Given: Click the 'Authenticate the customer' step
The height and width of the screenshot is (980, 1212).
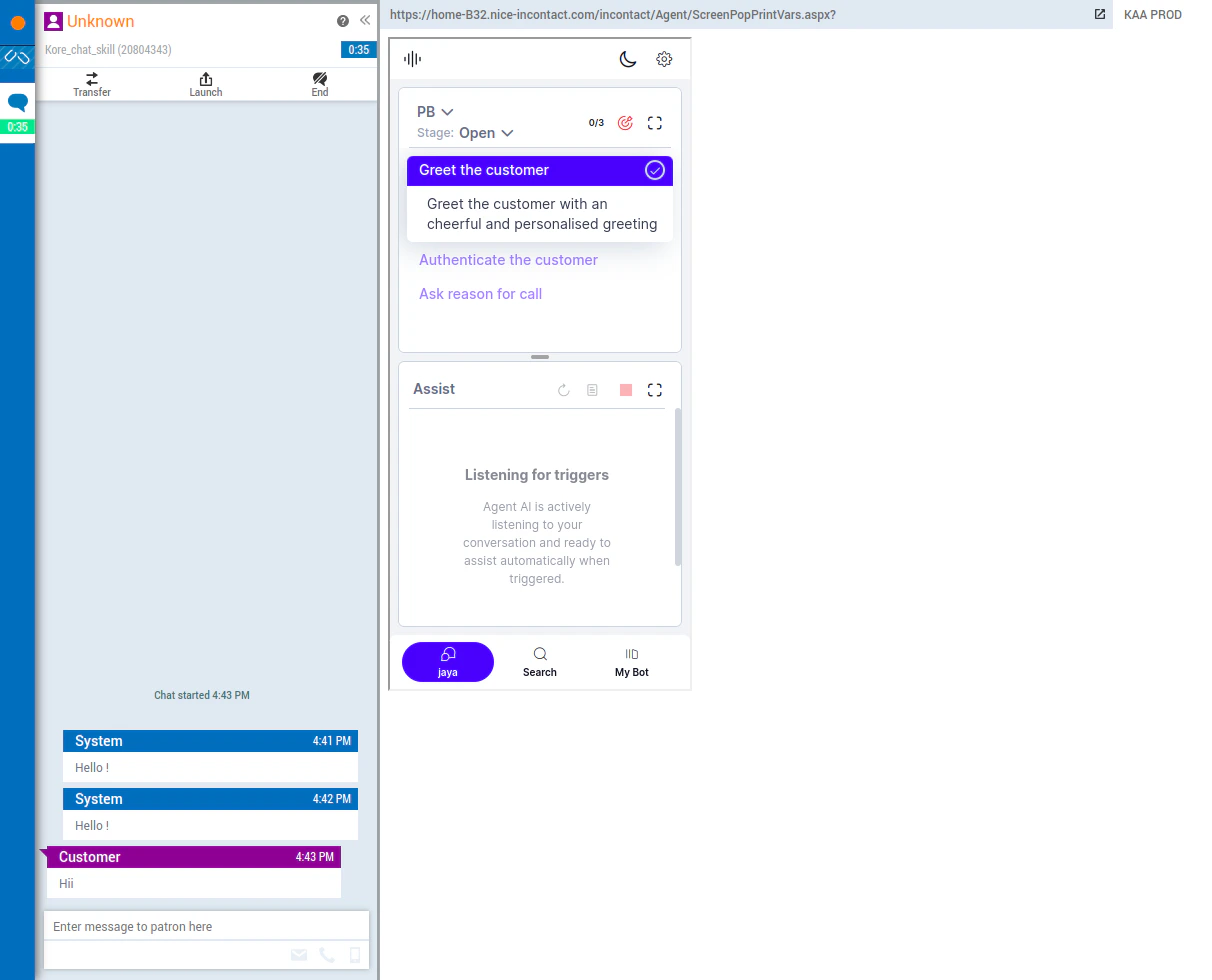Looking at the screenshot, I should [508, 260].
